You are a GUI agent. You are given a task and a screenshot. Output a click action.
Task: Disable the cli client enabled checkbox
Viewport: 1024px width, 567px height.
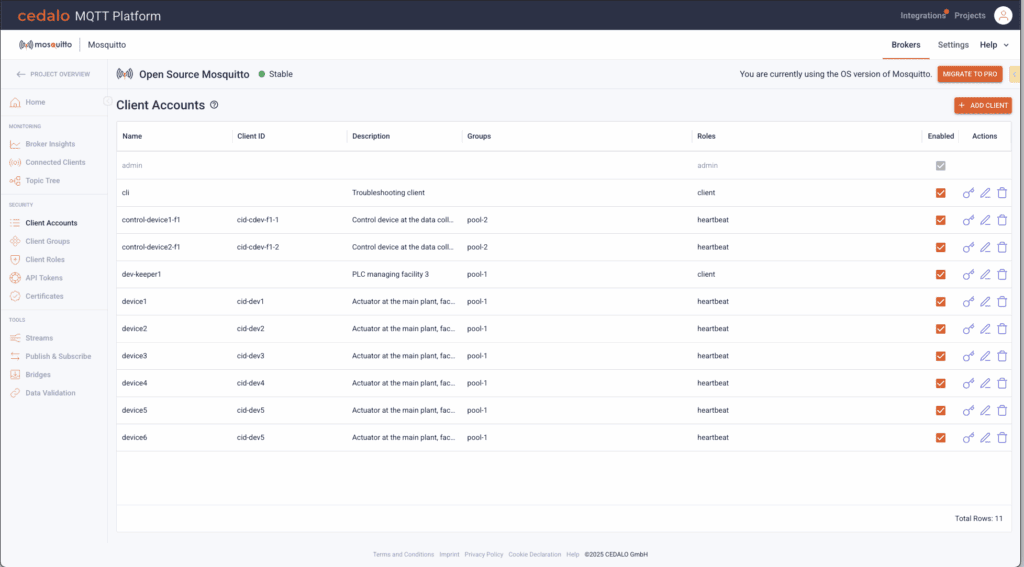click(940, 193)
